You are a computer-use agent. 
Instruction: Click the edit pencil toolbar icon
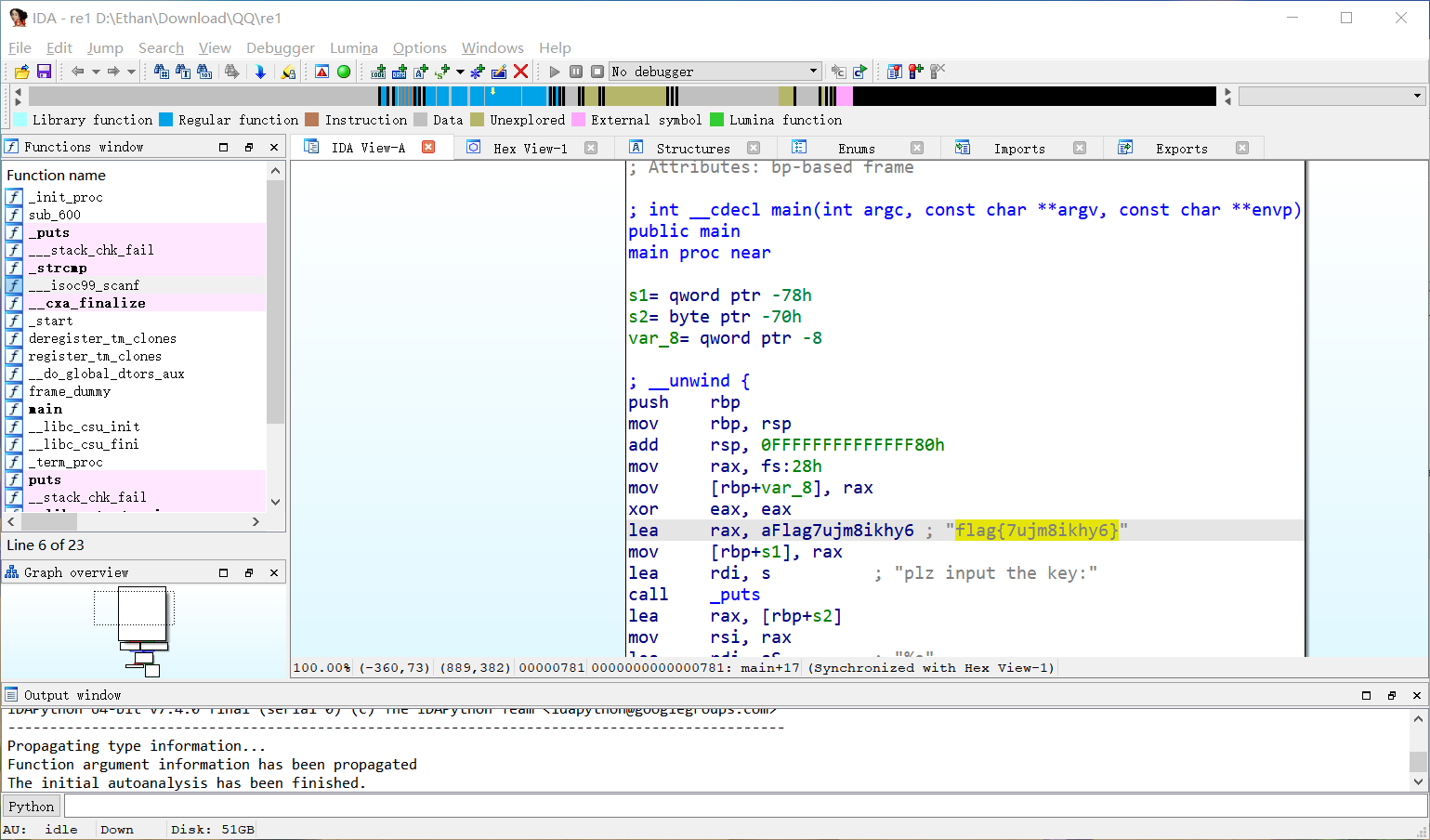[x=499, y=72]
